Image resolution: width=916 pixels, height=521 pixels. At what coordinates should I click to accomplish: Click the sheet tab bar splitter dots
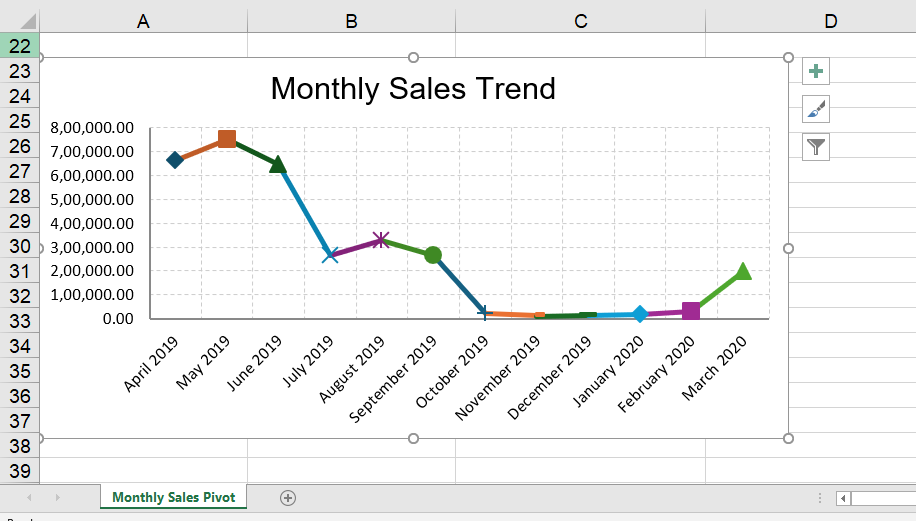click(x=820, y=498)
